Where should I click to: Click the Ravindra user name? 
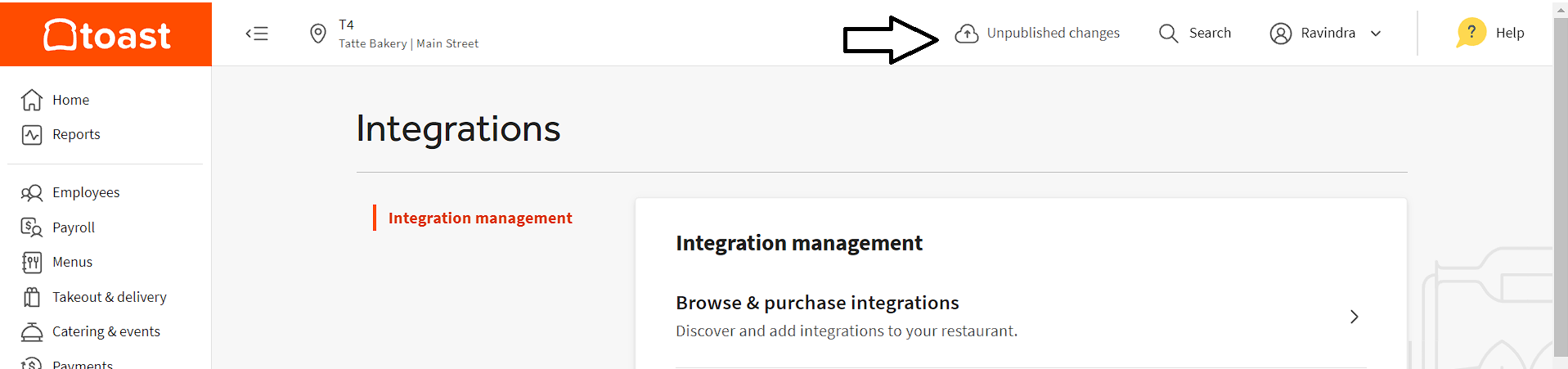[x=1328, y=33]
